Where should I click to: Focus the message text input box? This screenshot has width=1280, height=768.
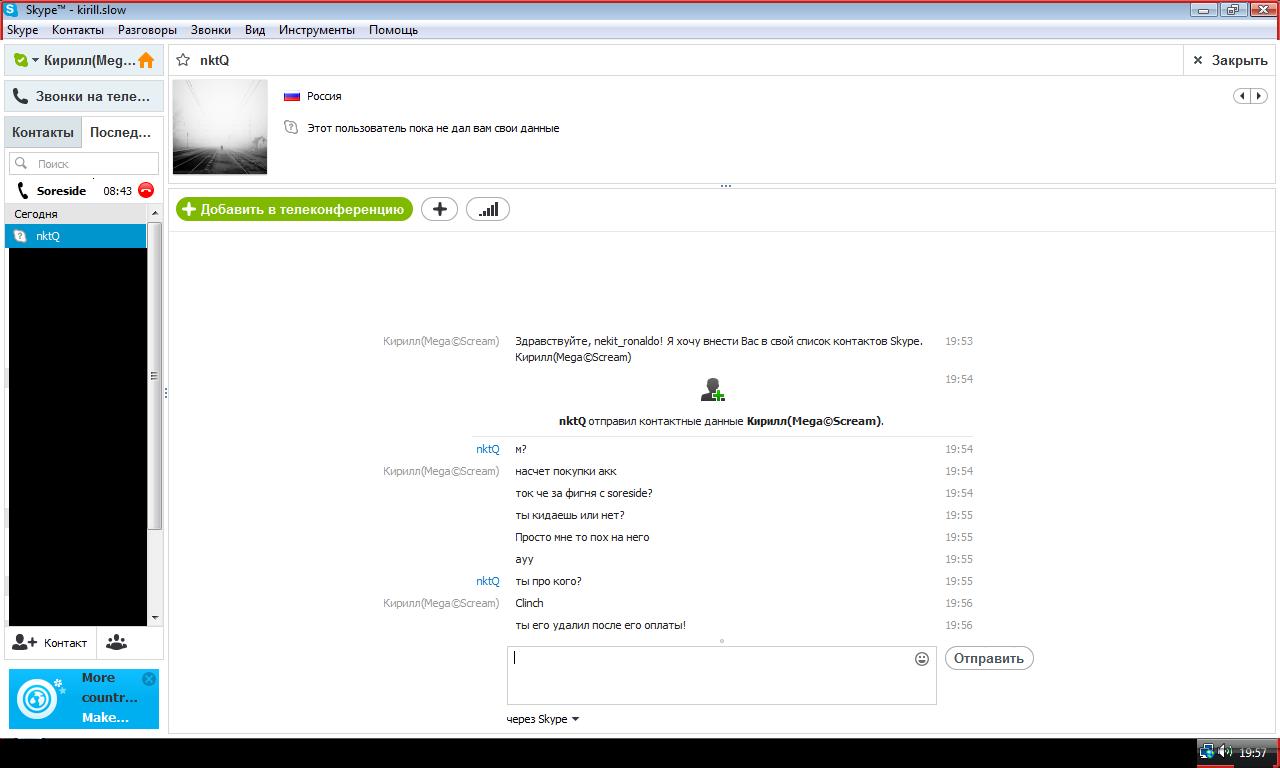pos(721,675)
